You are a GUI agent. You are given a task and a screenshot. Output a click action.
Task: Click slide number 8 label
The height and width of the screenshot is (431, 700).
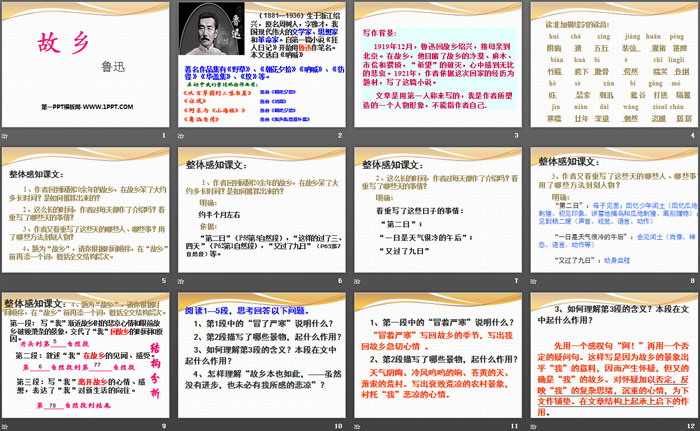693,280
